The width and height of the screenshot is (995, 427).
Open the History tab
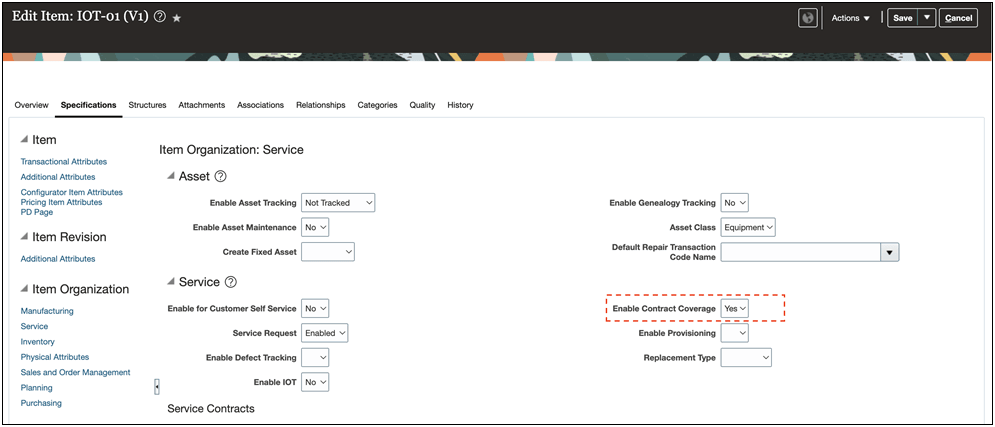coord(460,105)
